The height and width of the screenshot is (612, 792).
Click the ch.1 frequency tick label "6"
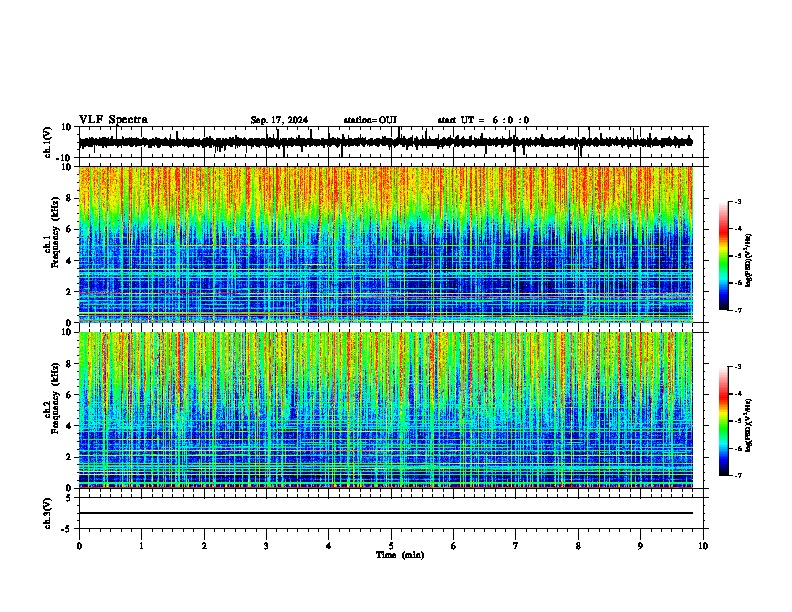tap(69, 229)
